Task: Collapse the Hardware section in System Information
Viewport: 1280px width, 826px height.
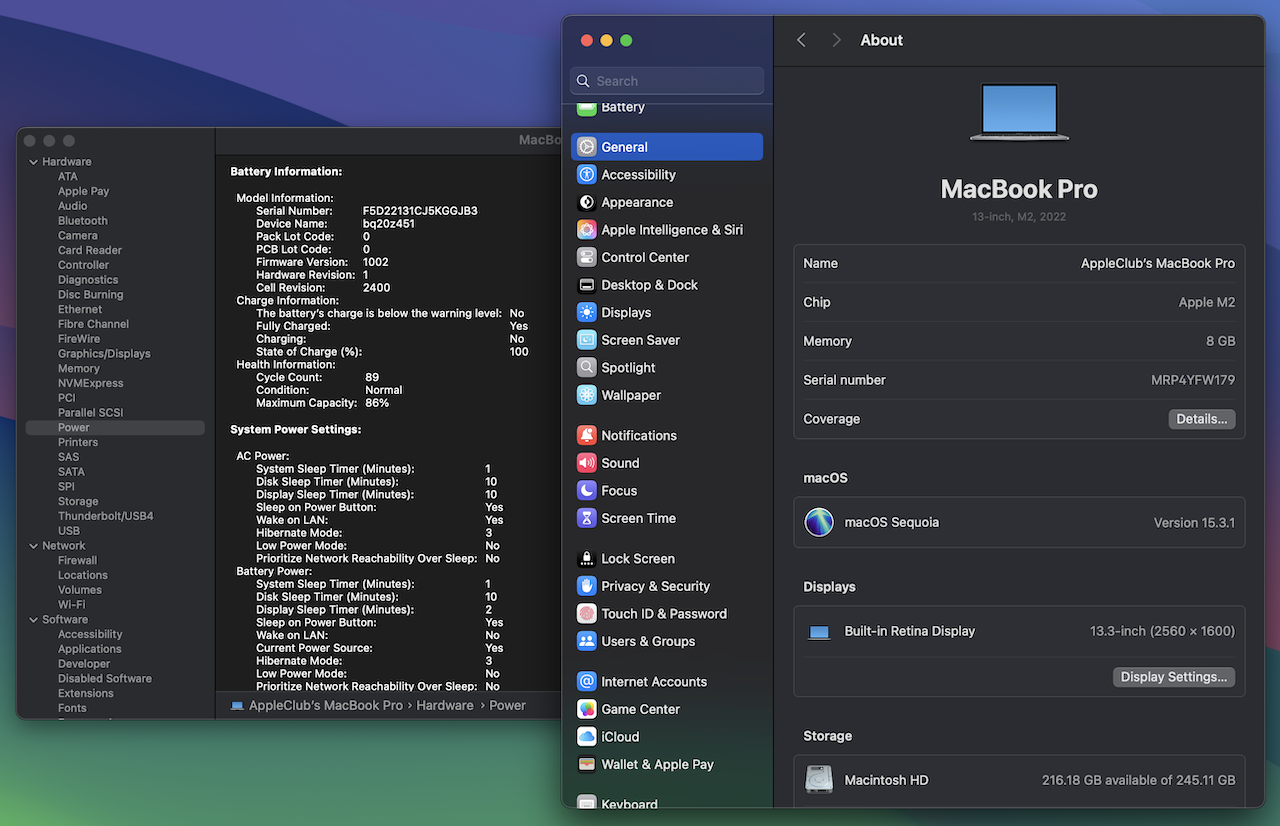Action: 33,162
